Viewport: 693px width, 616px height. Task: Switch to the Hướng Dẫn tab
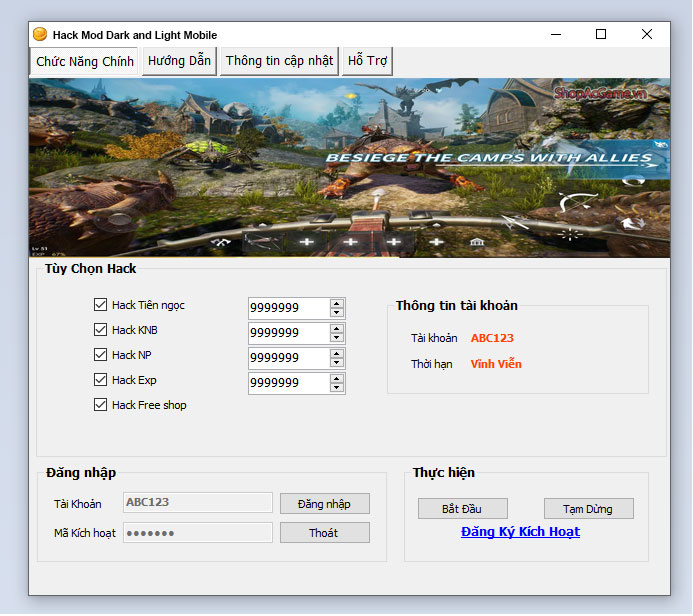pyautogui.click(x=179, y=61)
